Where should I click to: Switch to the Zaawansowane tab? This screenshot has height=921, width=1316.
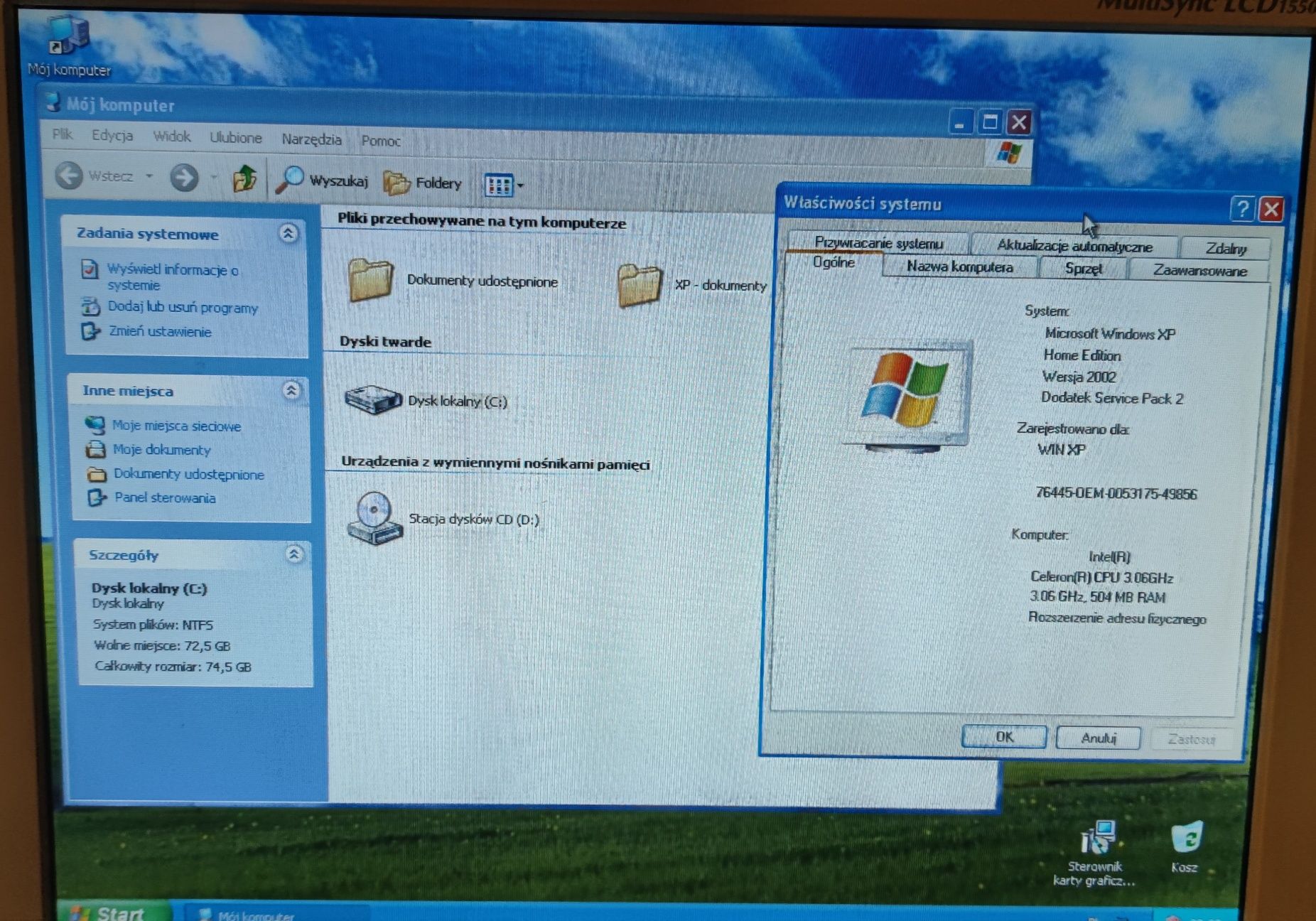tap(1199, 271)
